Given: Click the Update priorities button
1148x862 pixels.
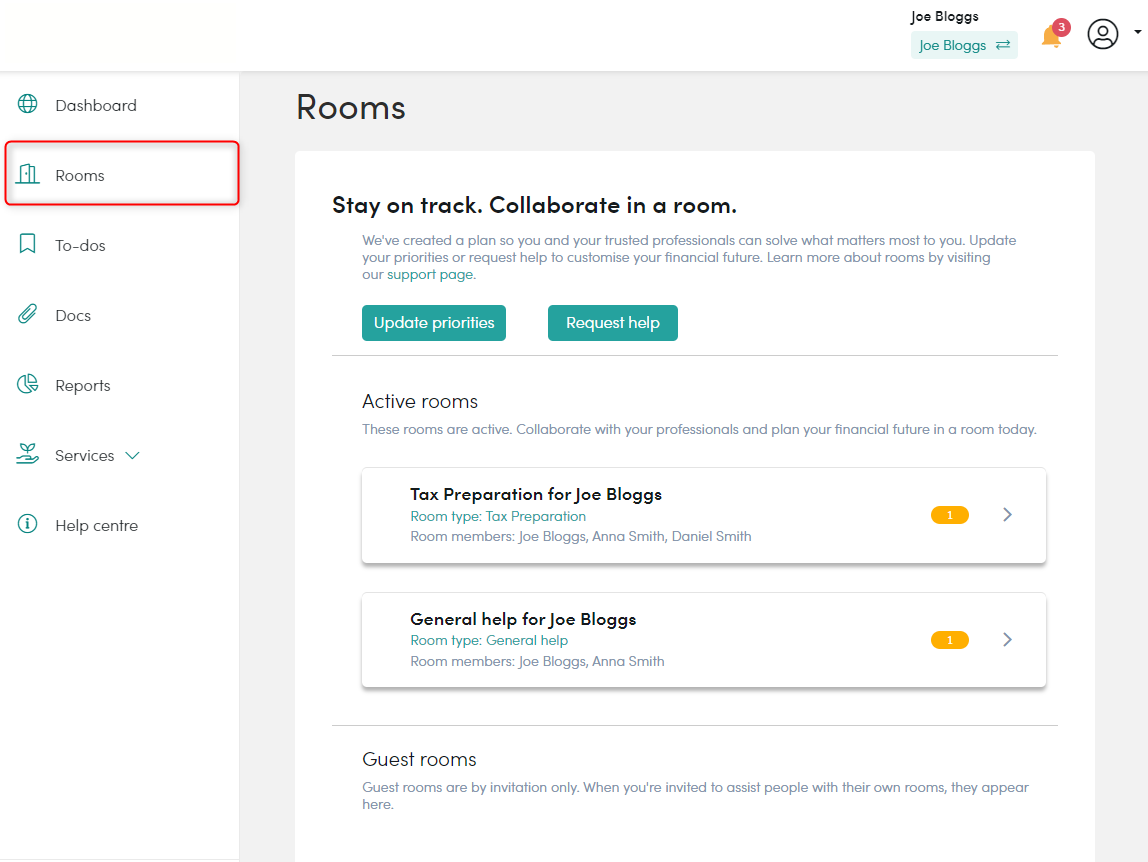Looking at the screenshot, I should click(433, 322).
